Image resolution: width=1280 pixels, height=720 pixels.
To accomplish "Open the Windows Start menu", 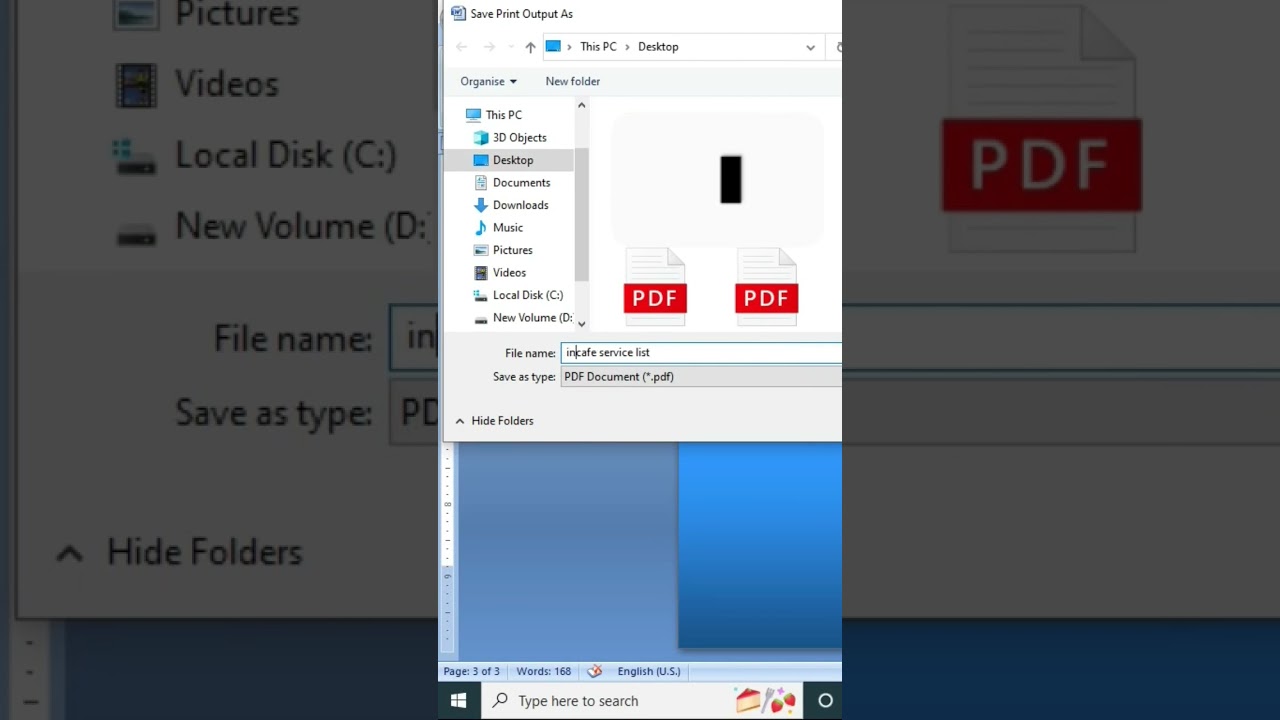I will [x=459, y=701].
